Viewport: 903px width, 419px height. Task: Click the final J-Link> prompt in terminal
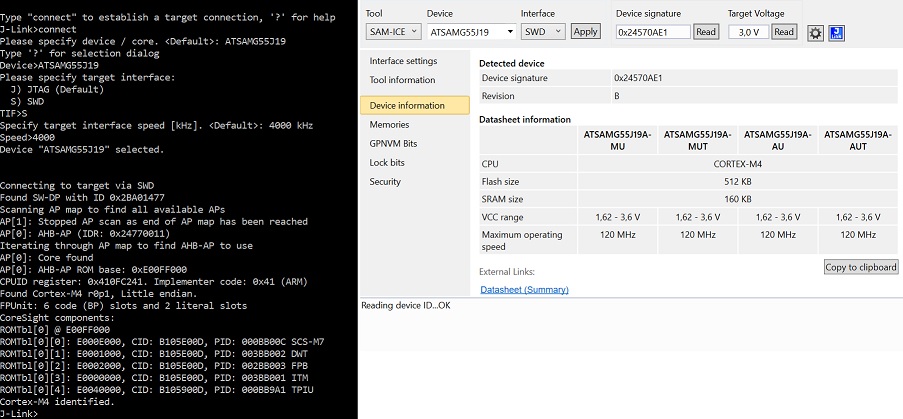[18, 414]
